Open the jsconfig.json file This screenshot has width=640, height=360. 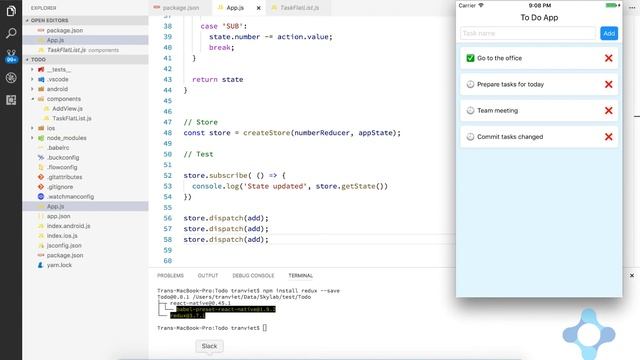pyautogui.click(x=64, y=246)
